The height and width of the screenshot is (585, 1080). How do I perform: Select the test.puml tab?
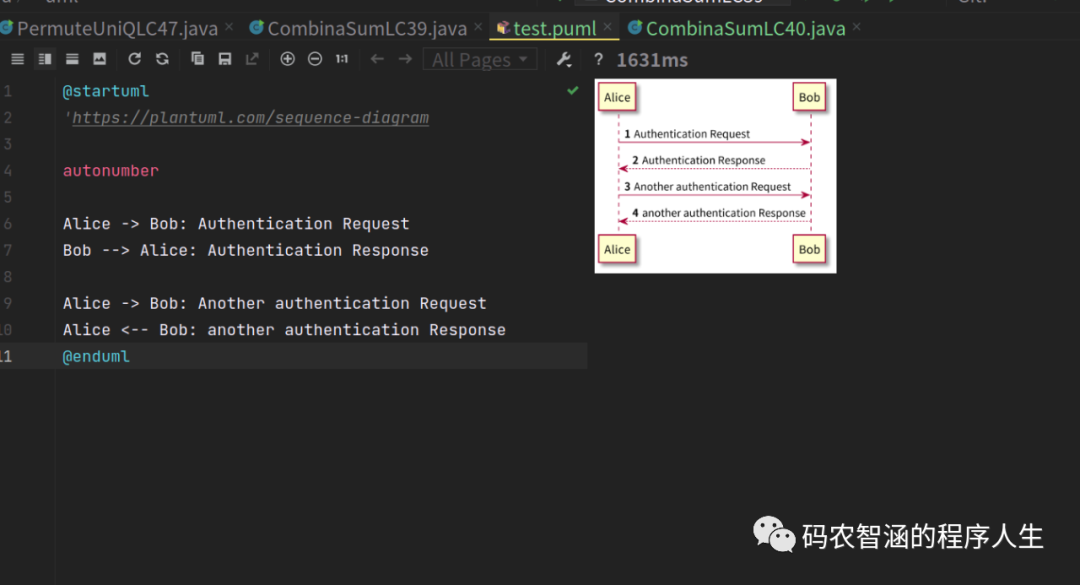click(554, 28)
